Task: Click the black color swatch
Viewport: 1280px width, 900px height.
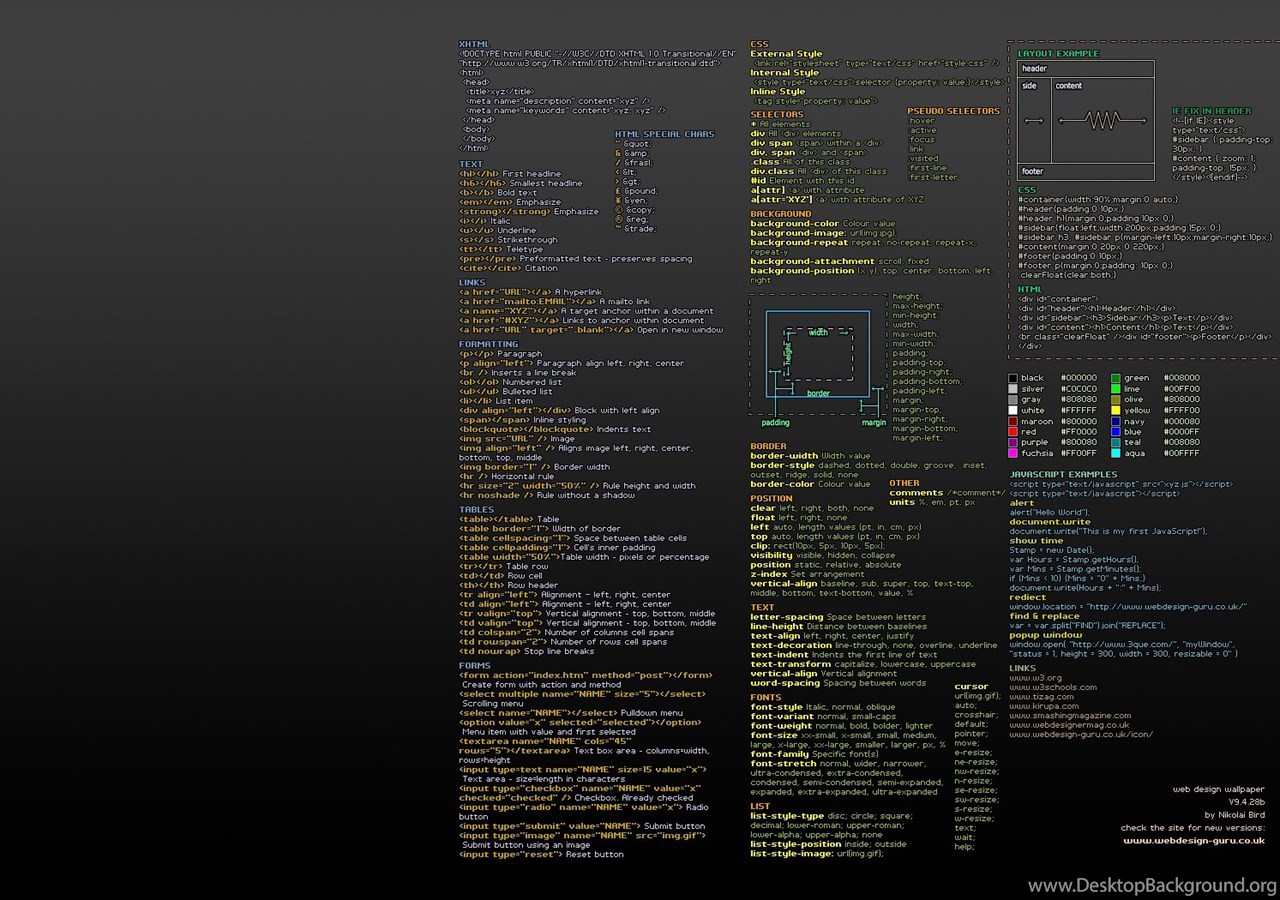Action: tap(1013, 378)
